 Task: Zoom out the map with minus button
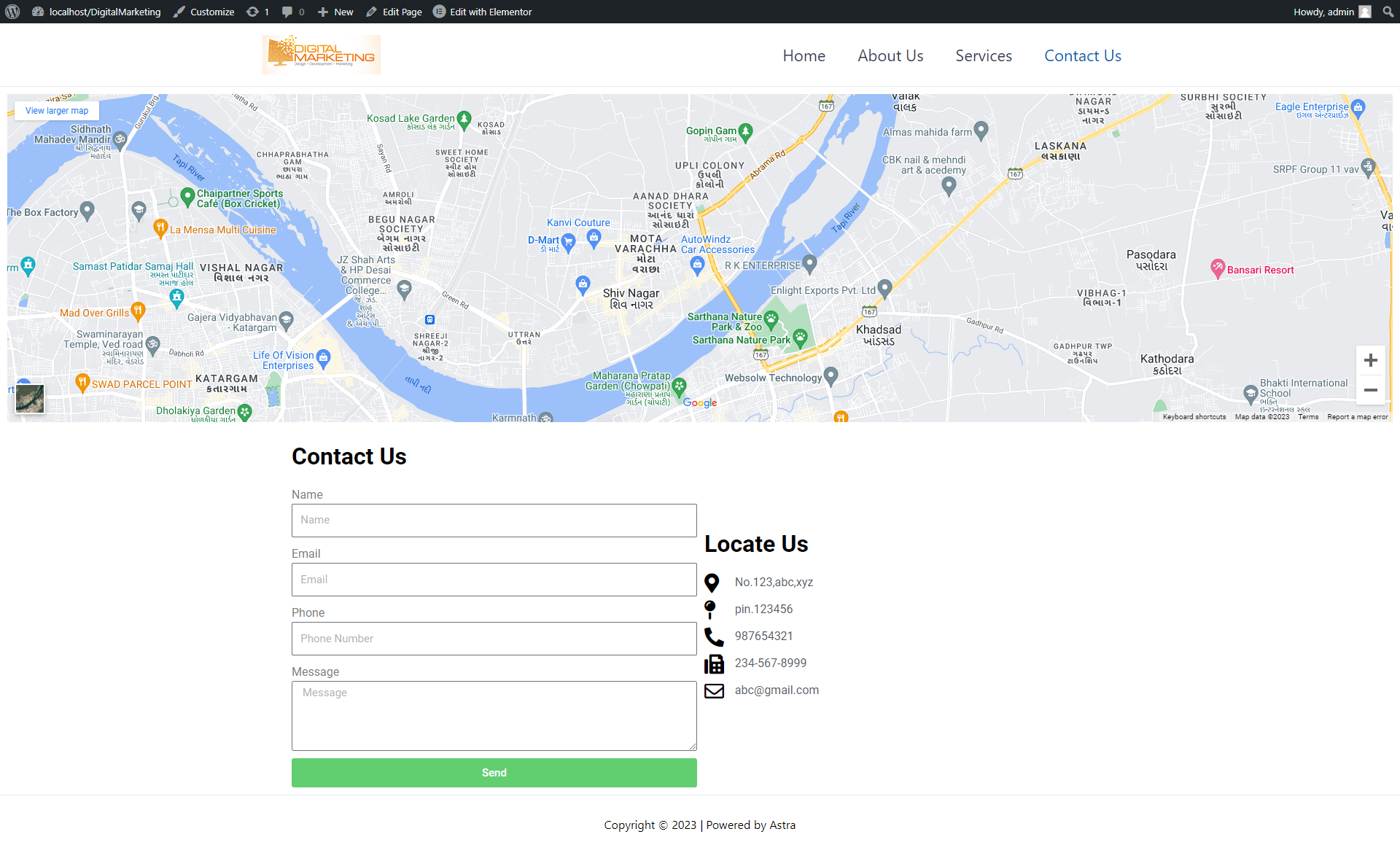[1371, 390]
